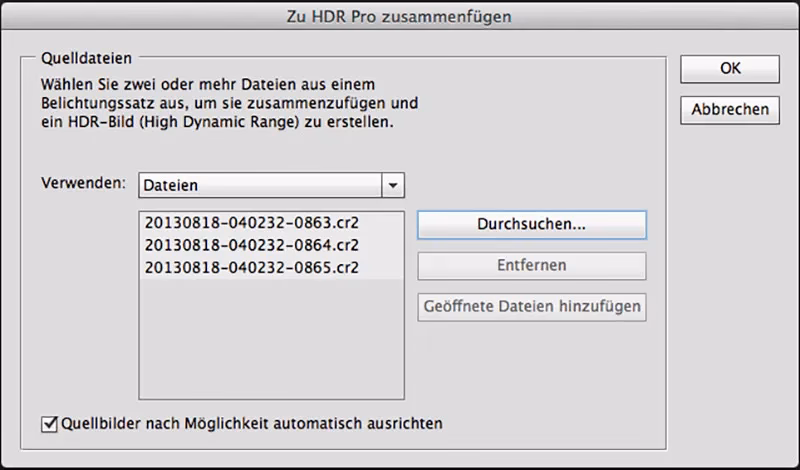The width and height of the screenshot is (800, 470).
Task: Cancel with the Abbrechen button
Action: tap(730, 110)
